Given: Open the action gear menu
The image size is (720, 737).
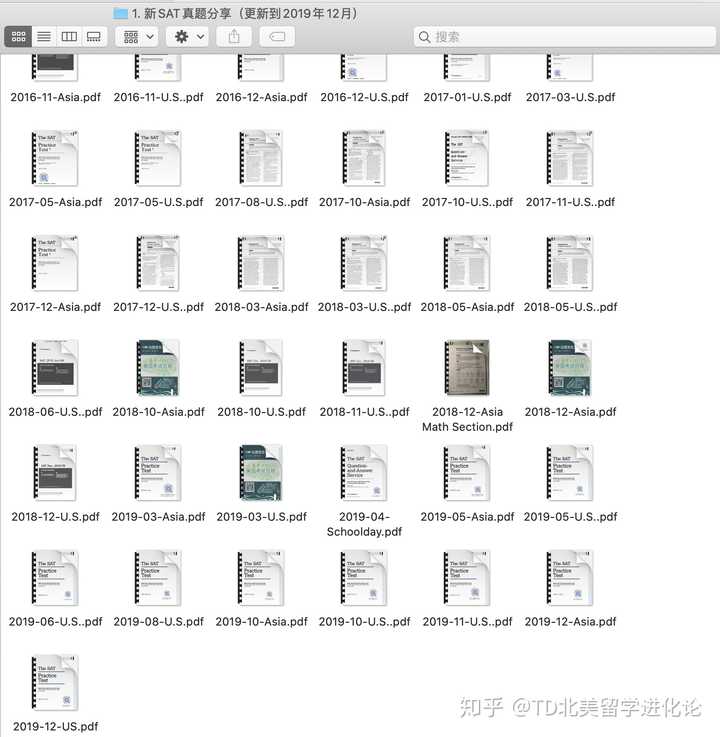Looking at the screenshot, I should 188,37.
